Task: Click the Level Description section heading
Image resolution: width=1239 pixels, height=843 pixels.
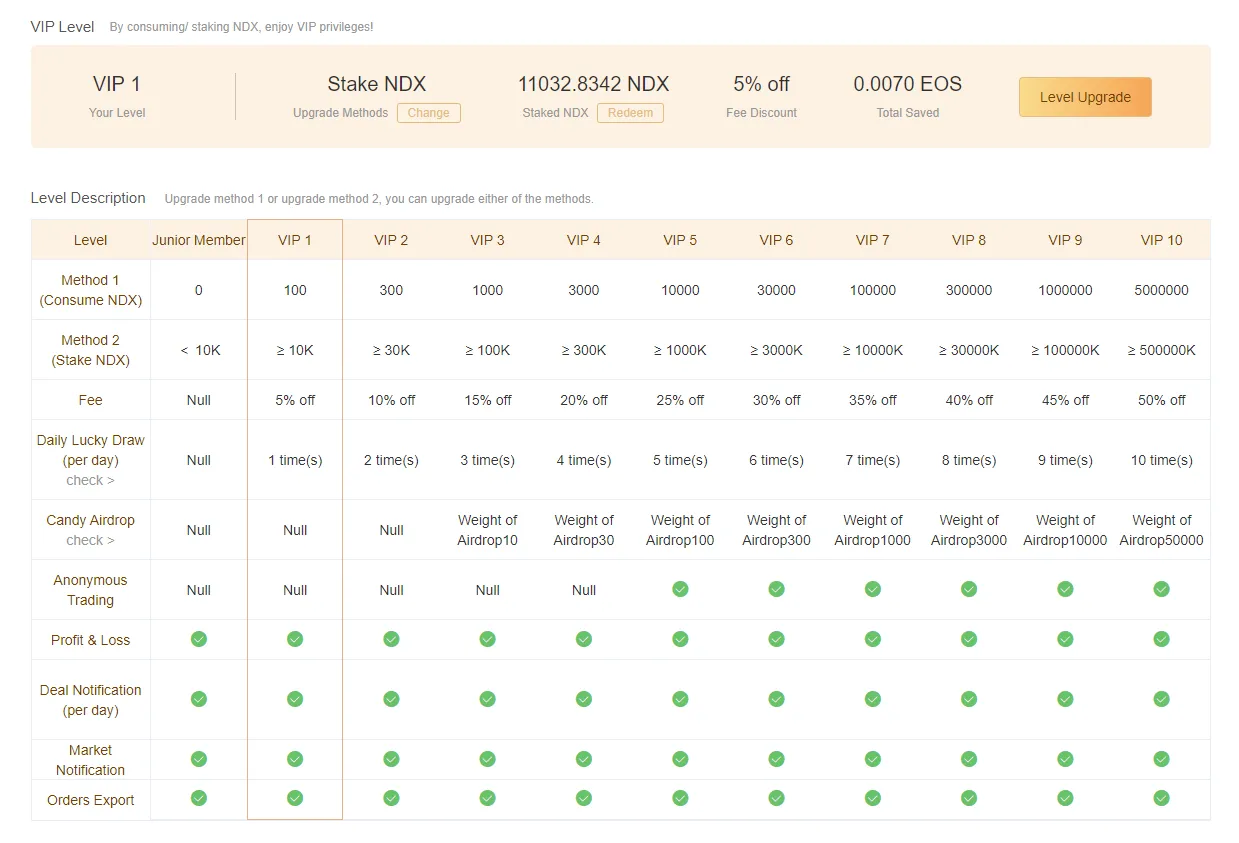Action: 88,198
